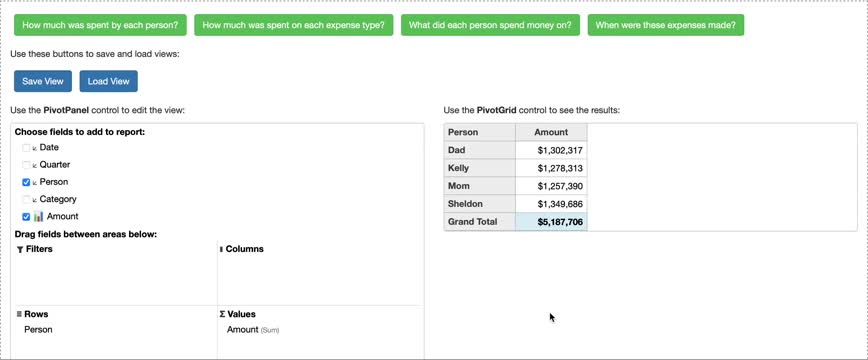This screenshot has width=868, height=360.
Task: Select the Amount (Sum) item in Values
Action: point(253,330)
